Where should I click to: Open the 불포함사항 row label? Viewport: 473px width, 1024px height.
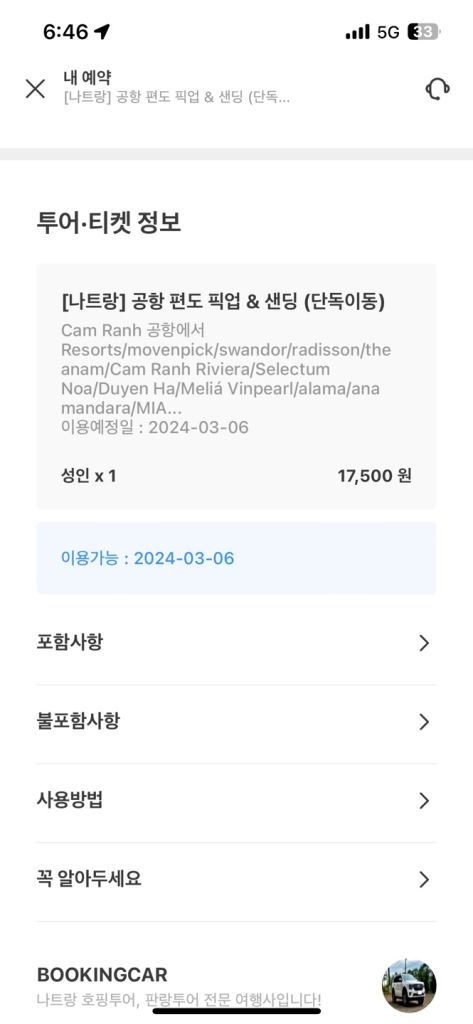pyautogui.click(x=78, y=721)
